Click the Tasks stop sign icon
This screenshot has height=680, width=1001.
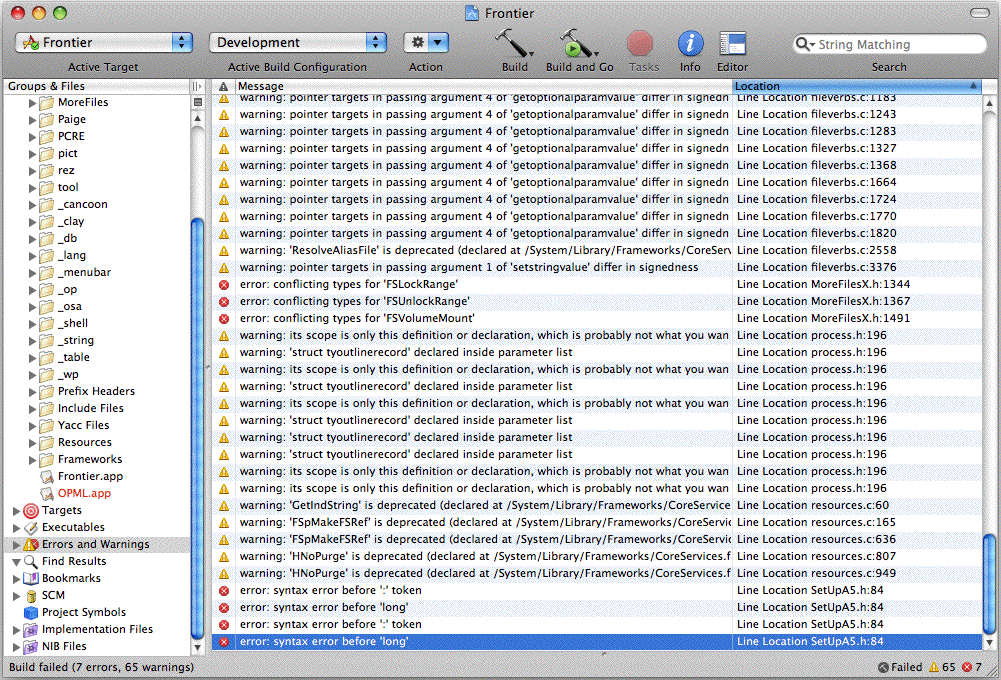point(640,43)
